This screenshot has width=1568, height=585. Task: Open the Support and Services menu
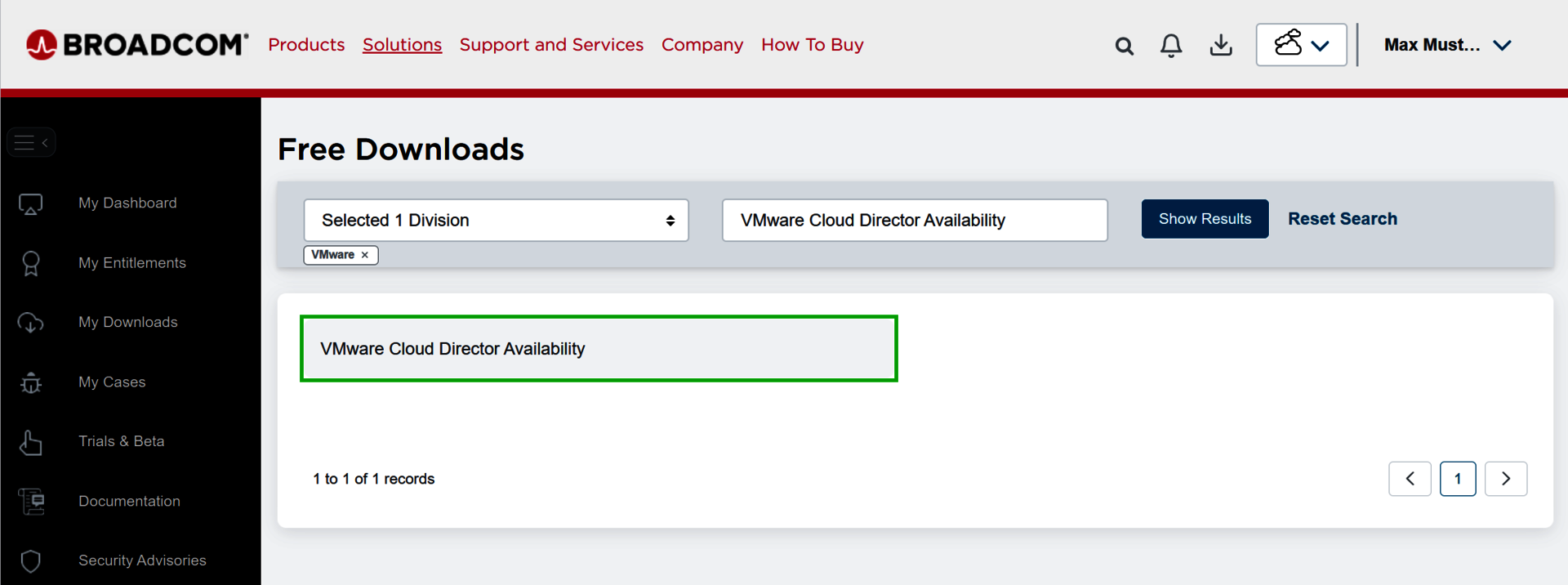click(x=551, y=45)
